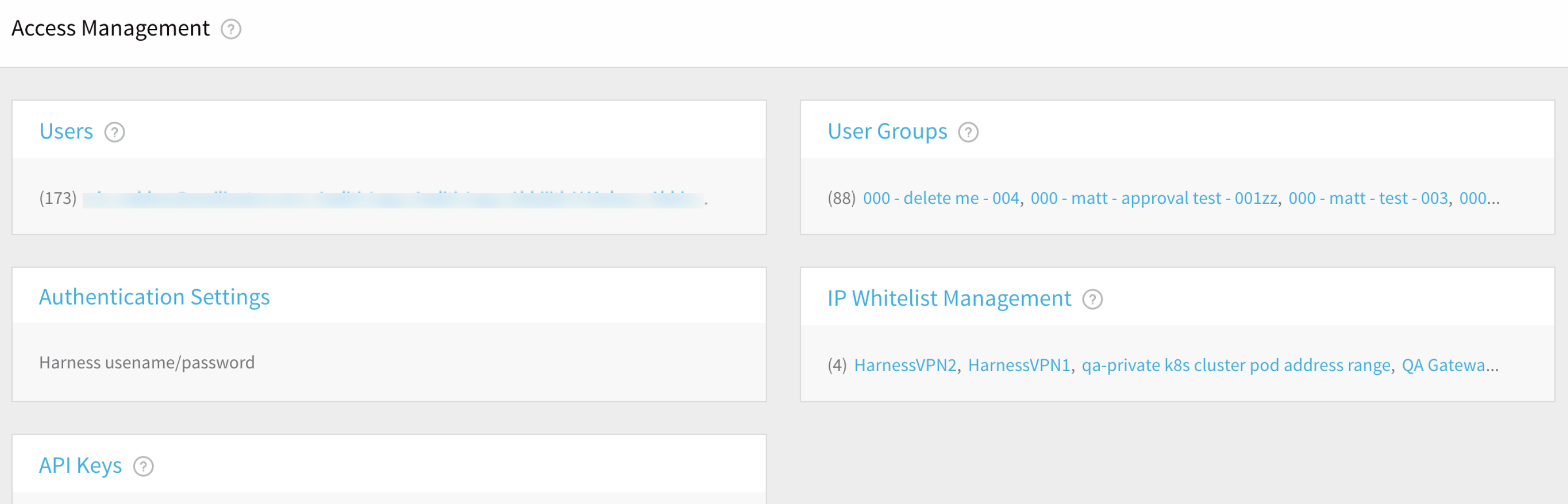Open the help icon beside Users

click(115, 131)
